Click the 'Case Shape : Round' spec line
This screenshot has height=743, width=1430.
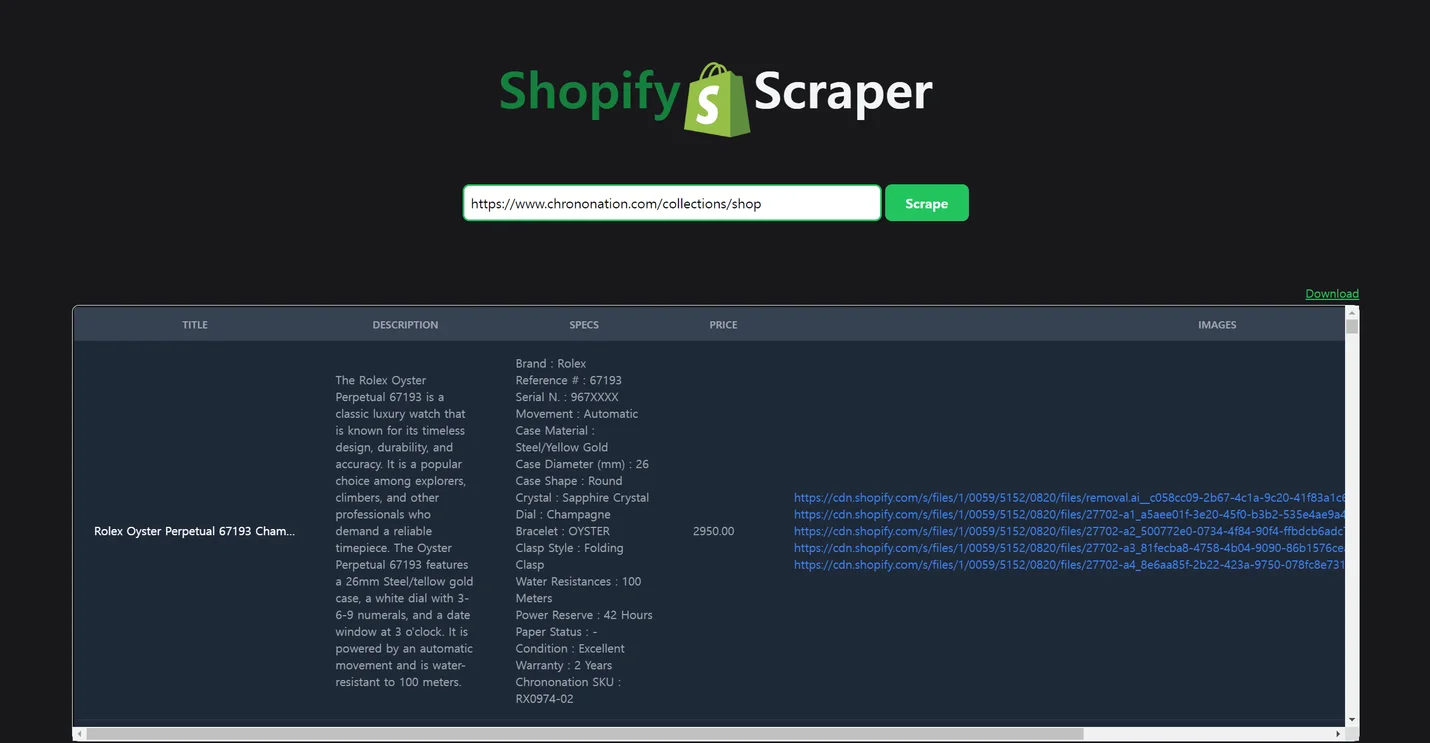click(569, 481)
